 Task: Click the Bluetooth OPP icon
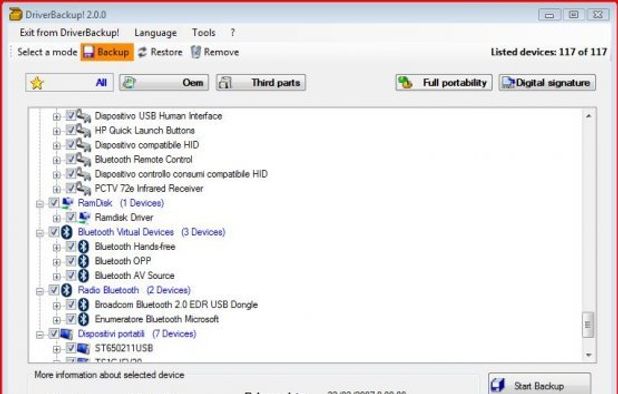pyautogui.click(x=83, y=261)
